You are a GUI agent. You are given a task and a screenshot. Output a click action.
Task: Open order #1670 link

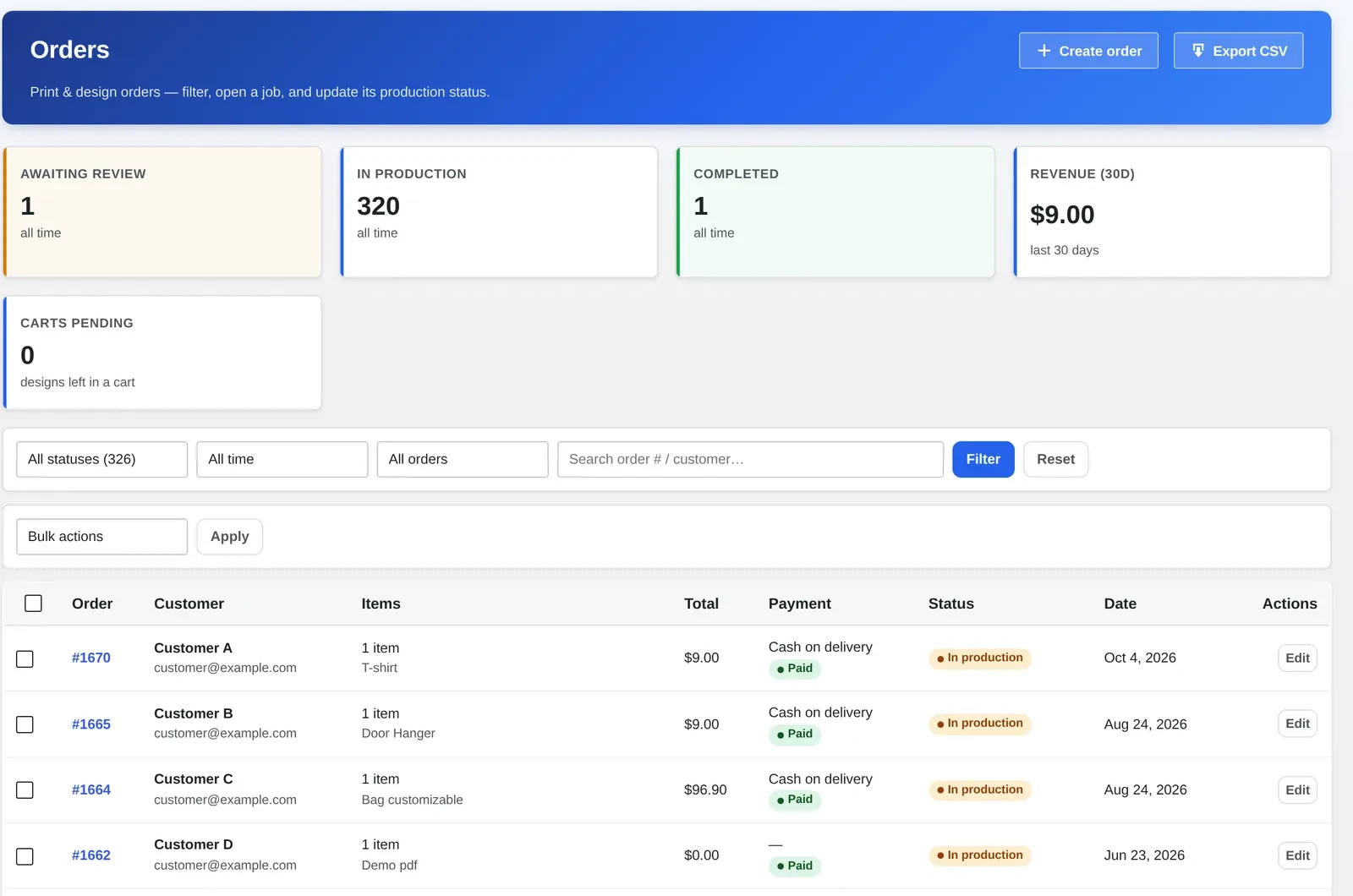point(91,658)
